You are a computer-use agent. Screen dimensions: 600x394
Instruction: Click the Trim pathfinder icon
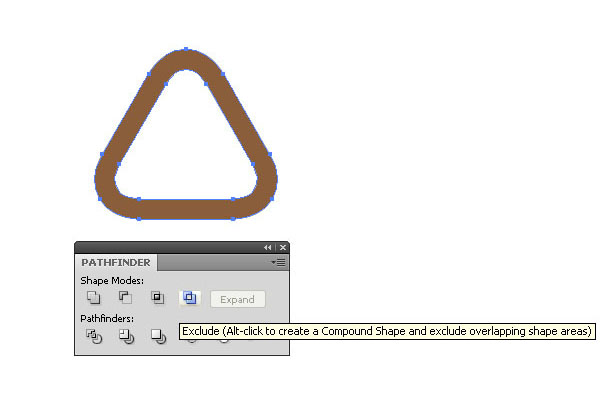(126, 337)
